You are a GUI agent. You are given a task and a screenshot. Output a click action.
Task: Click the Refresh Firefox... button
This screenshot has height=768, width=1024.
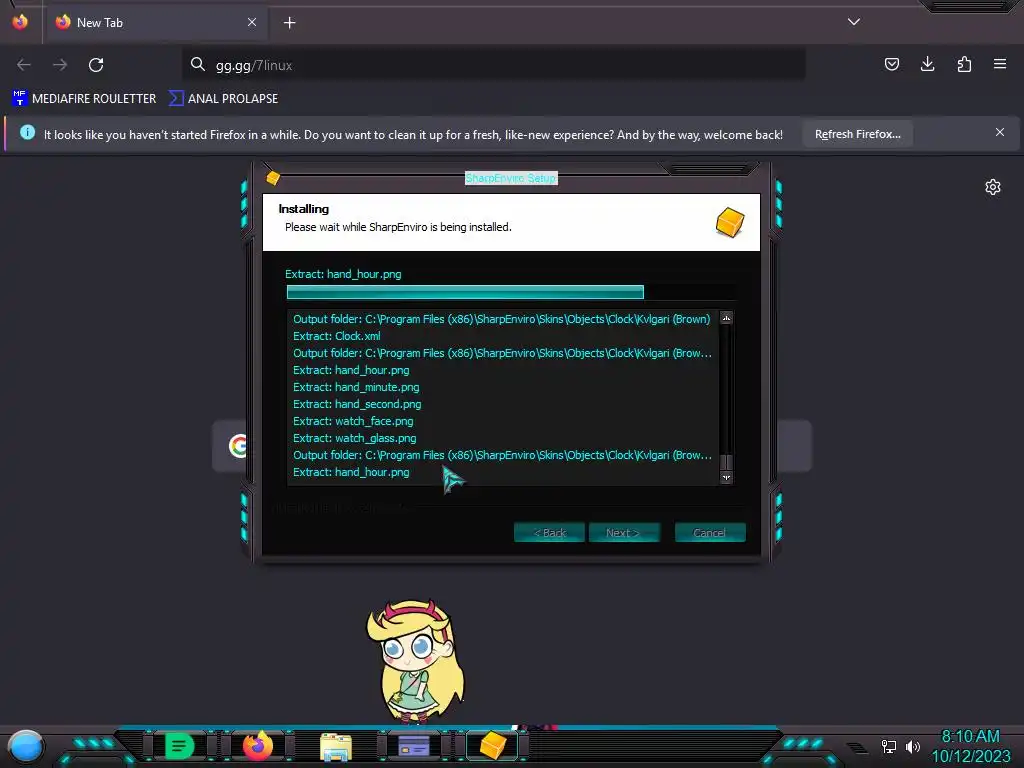click(x=857, y=134)
